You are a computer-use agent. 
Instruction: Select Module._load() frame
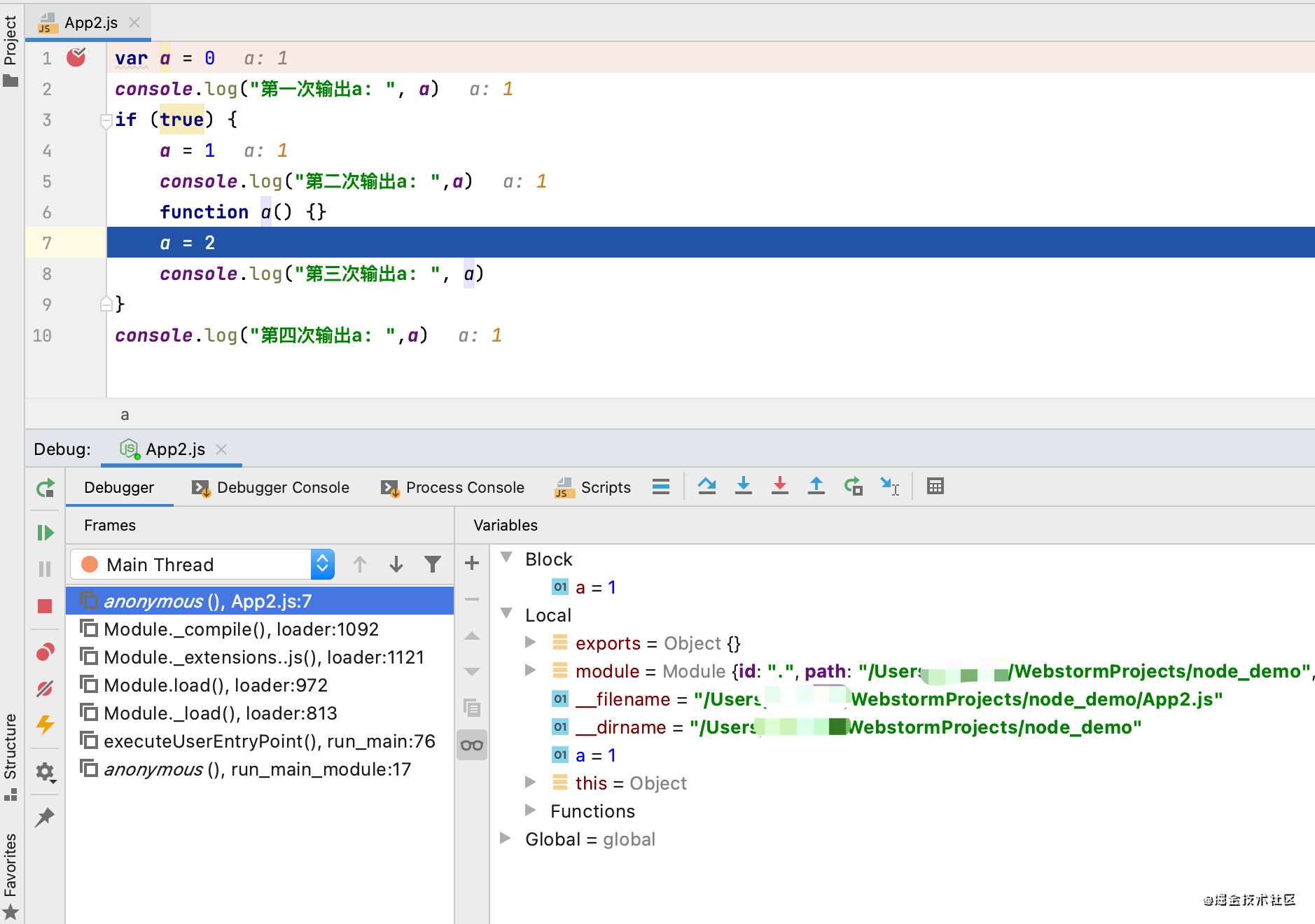pyautogui.click(x=260, y=713)
